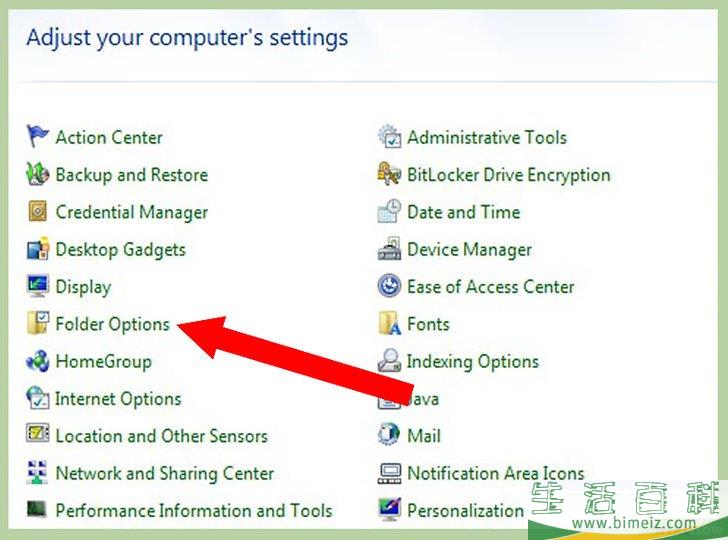This screenshot has width=728, height=540.
Task: Open the Ease of Access Center icon
Action: tap(389, 286)
